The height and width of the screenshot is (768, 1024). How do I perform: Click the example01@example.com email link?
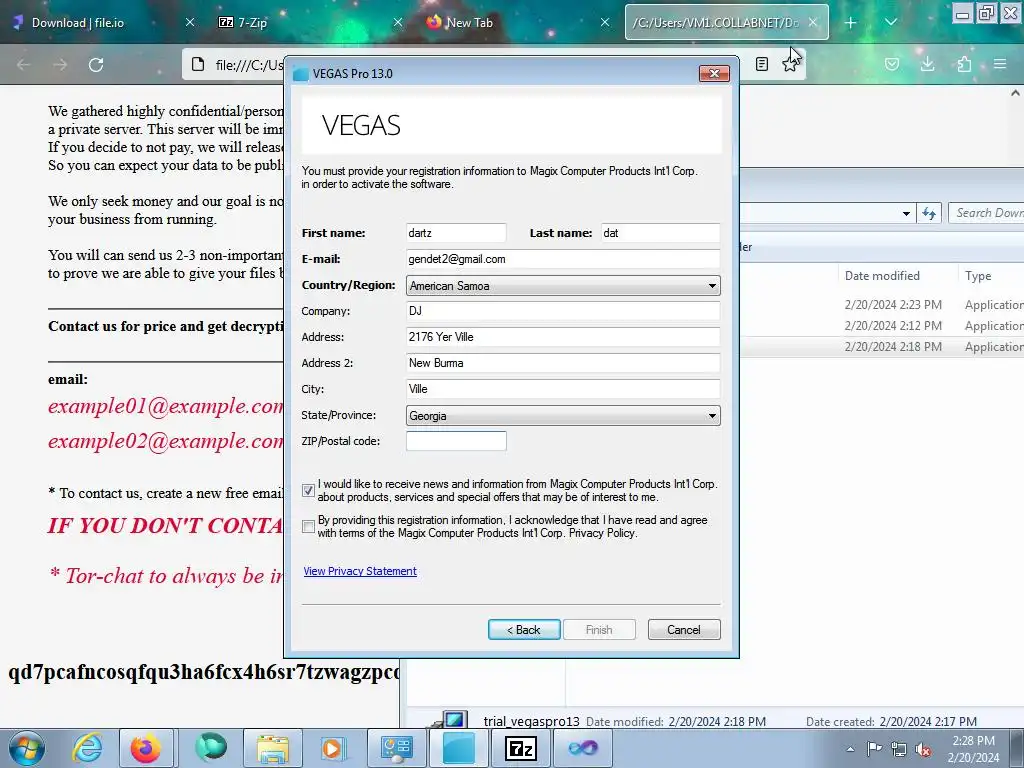pos(165,406)
